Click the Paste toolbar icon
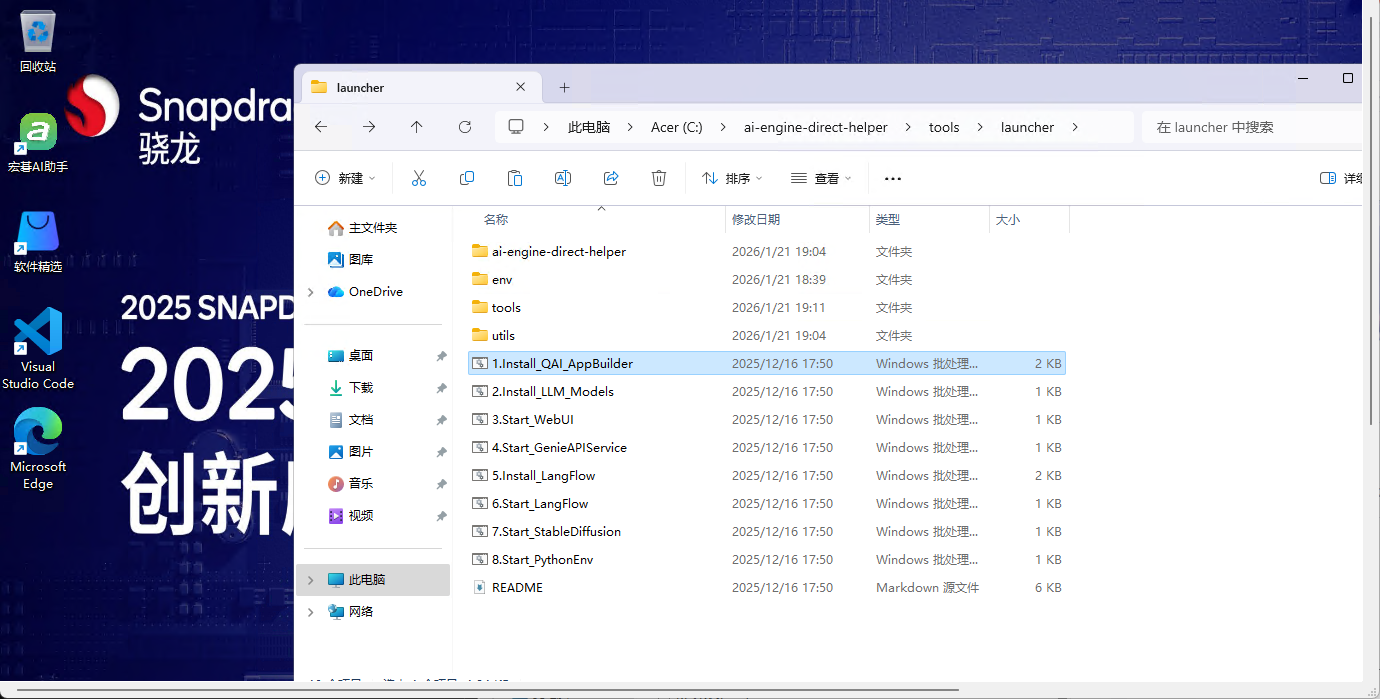Image resolution: width=1380 pixels, height=699 pixels. [515, 178]
